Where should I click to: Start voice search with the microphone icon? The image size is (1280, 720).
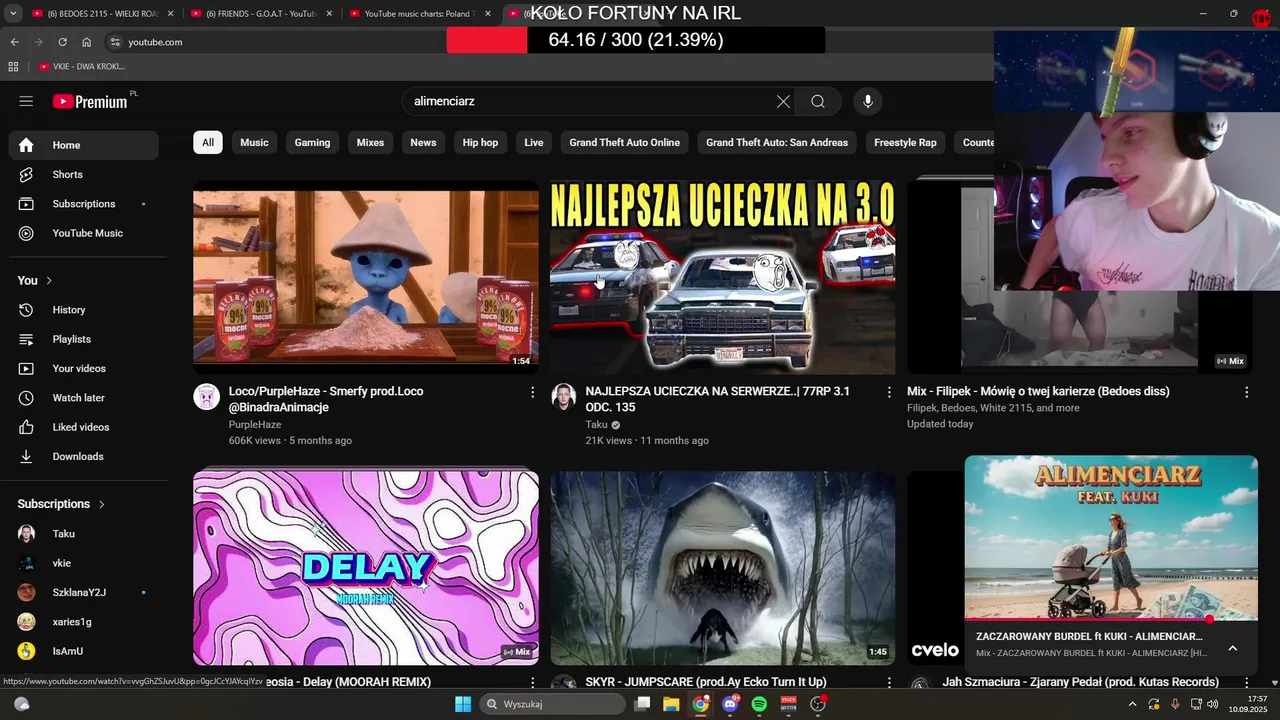868,101
